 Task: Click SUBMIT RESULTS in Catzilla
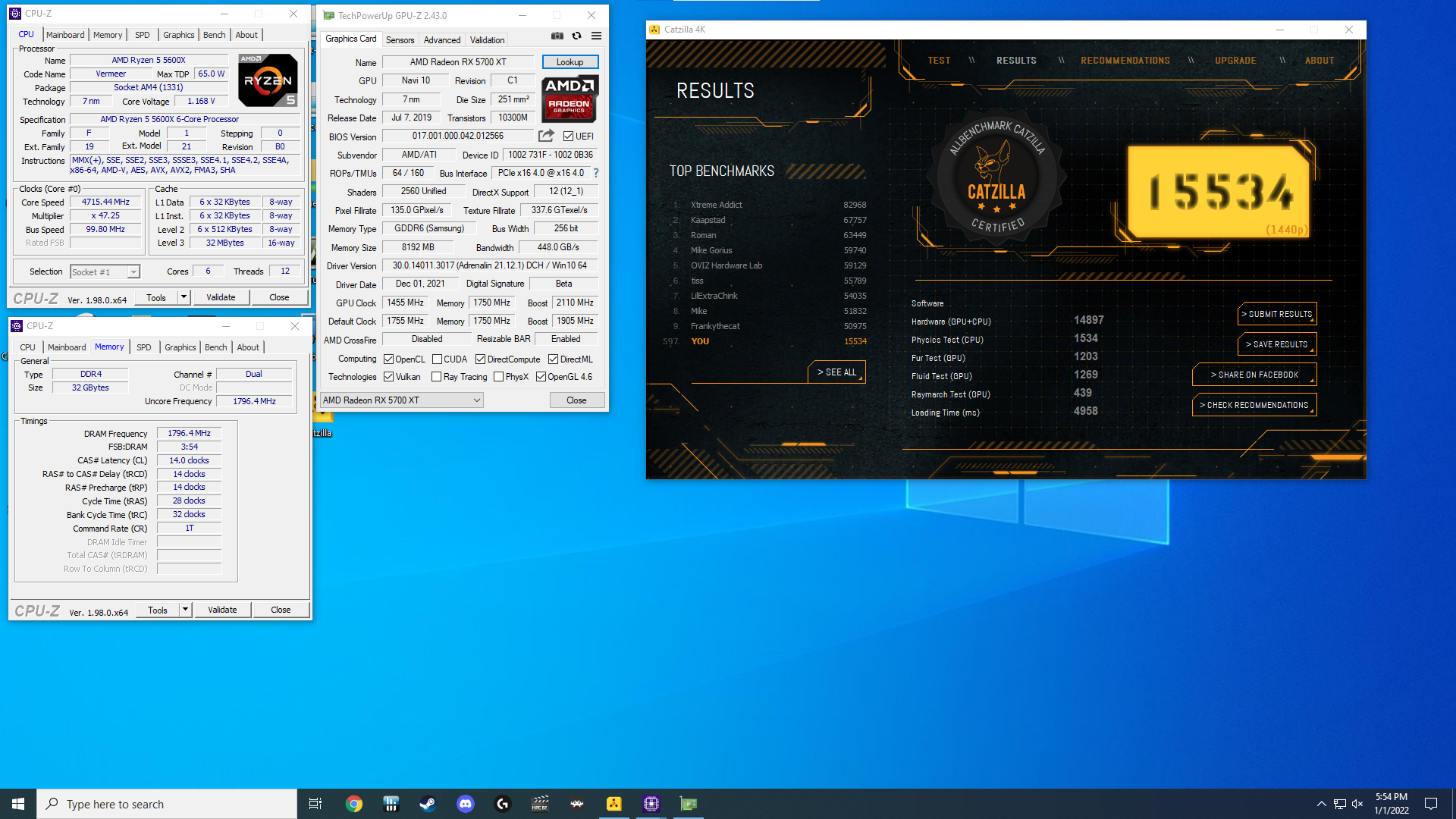1277,314
